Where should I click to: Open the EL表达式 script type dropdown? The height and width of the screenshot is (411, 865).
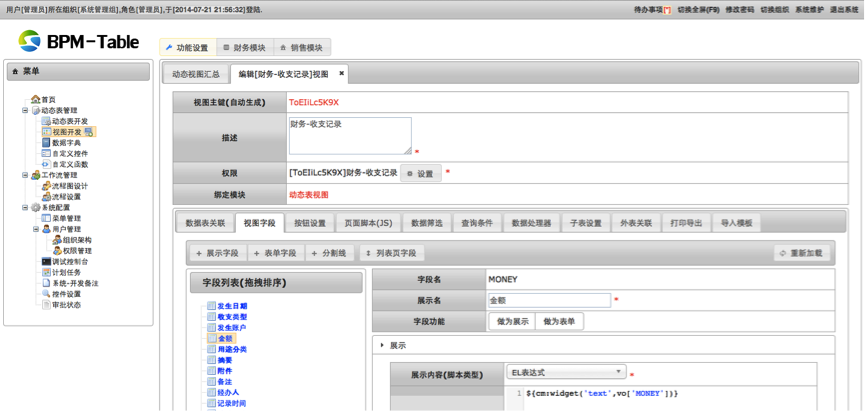pyautogui.click(x=565, y=372)
